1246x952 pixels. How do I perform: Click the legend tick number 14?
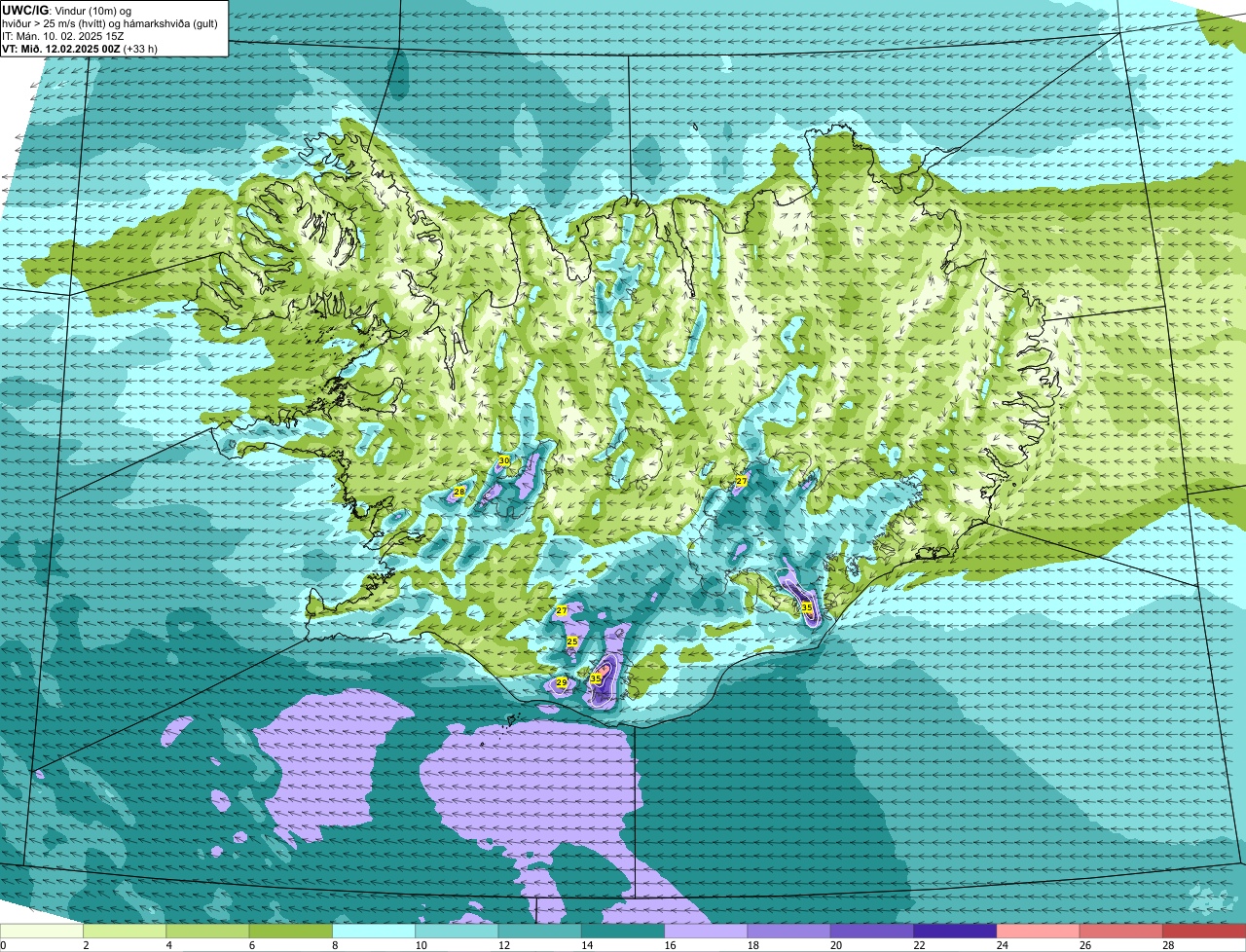[x=586, y=945]
